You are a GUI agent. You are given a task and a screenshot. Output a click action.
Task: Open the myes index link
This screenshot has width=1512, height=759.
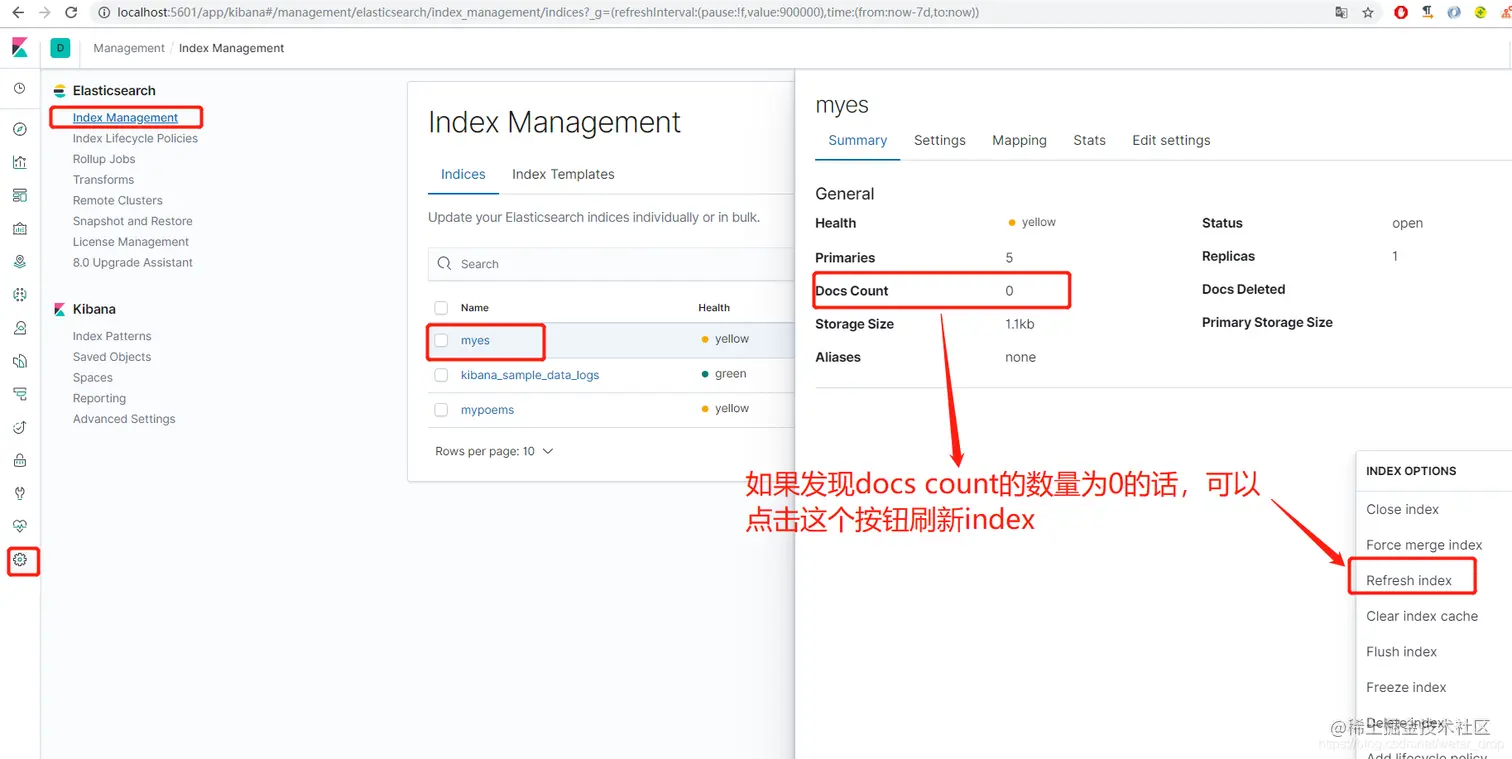click(475, 341)
